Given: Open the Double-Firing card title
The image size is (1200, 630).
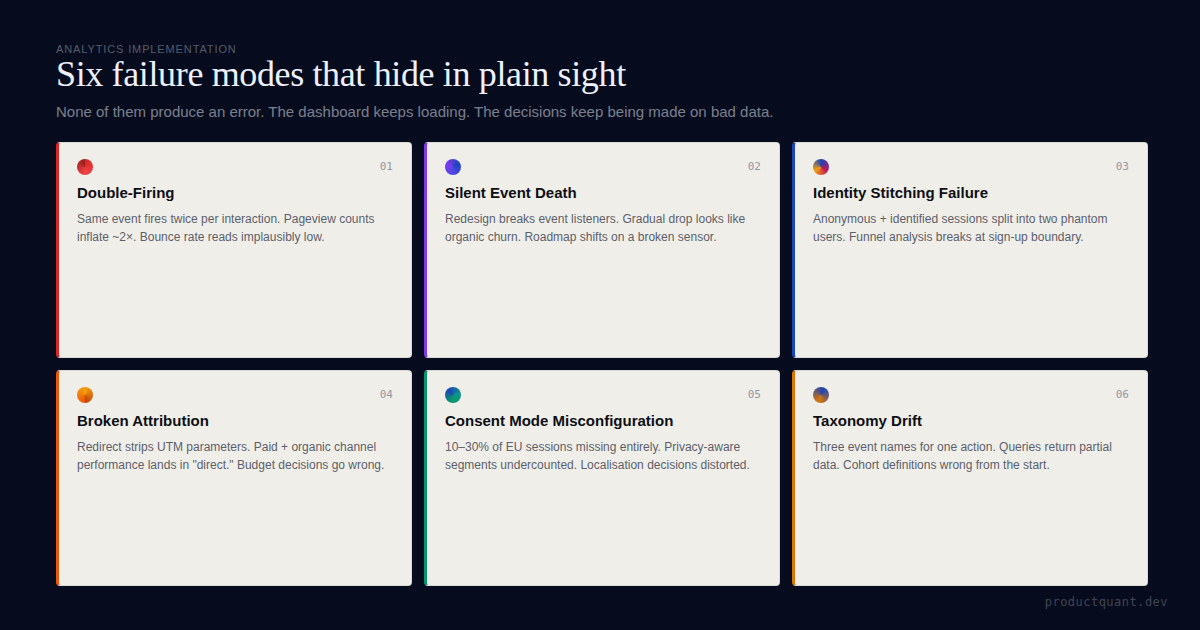Looking at the screenshot, I should click(126, 193).
